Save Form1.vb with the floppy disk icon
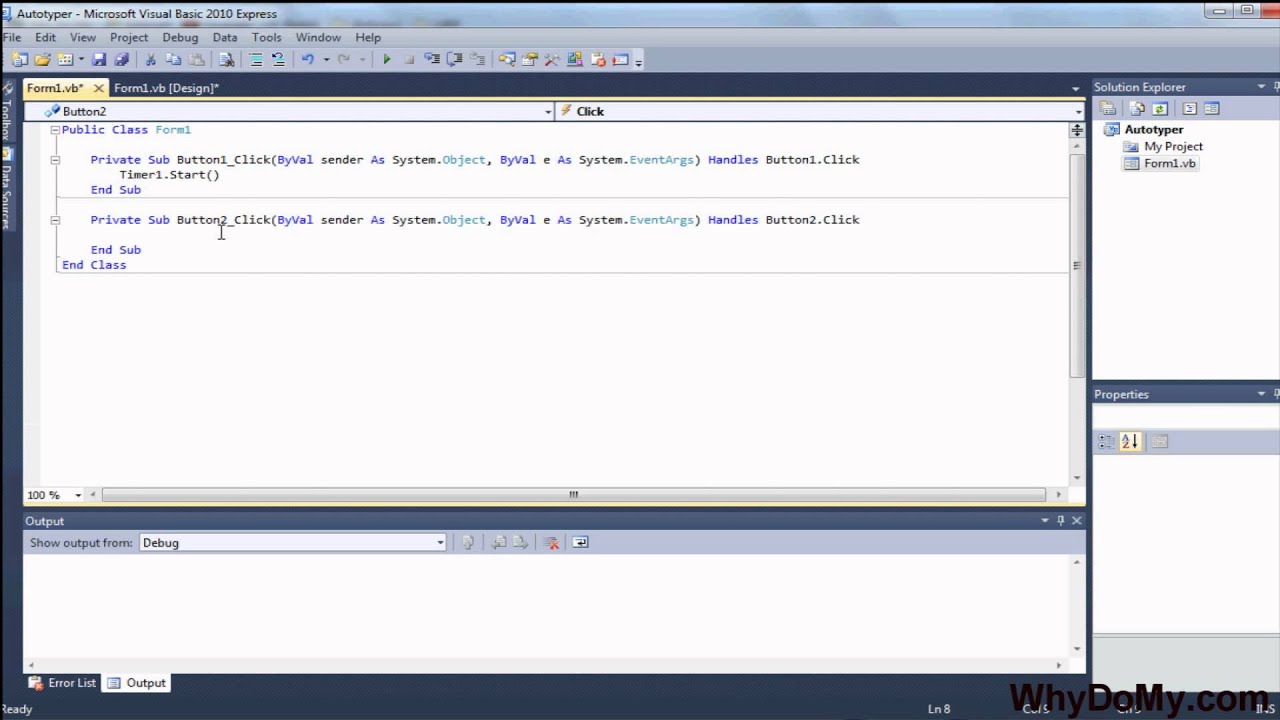The width and height of the screenshot is (1280, 720). click(x=99, y=60)
